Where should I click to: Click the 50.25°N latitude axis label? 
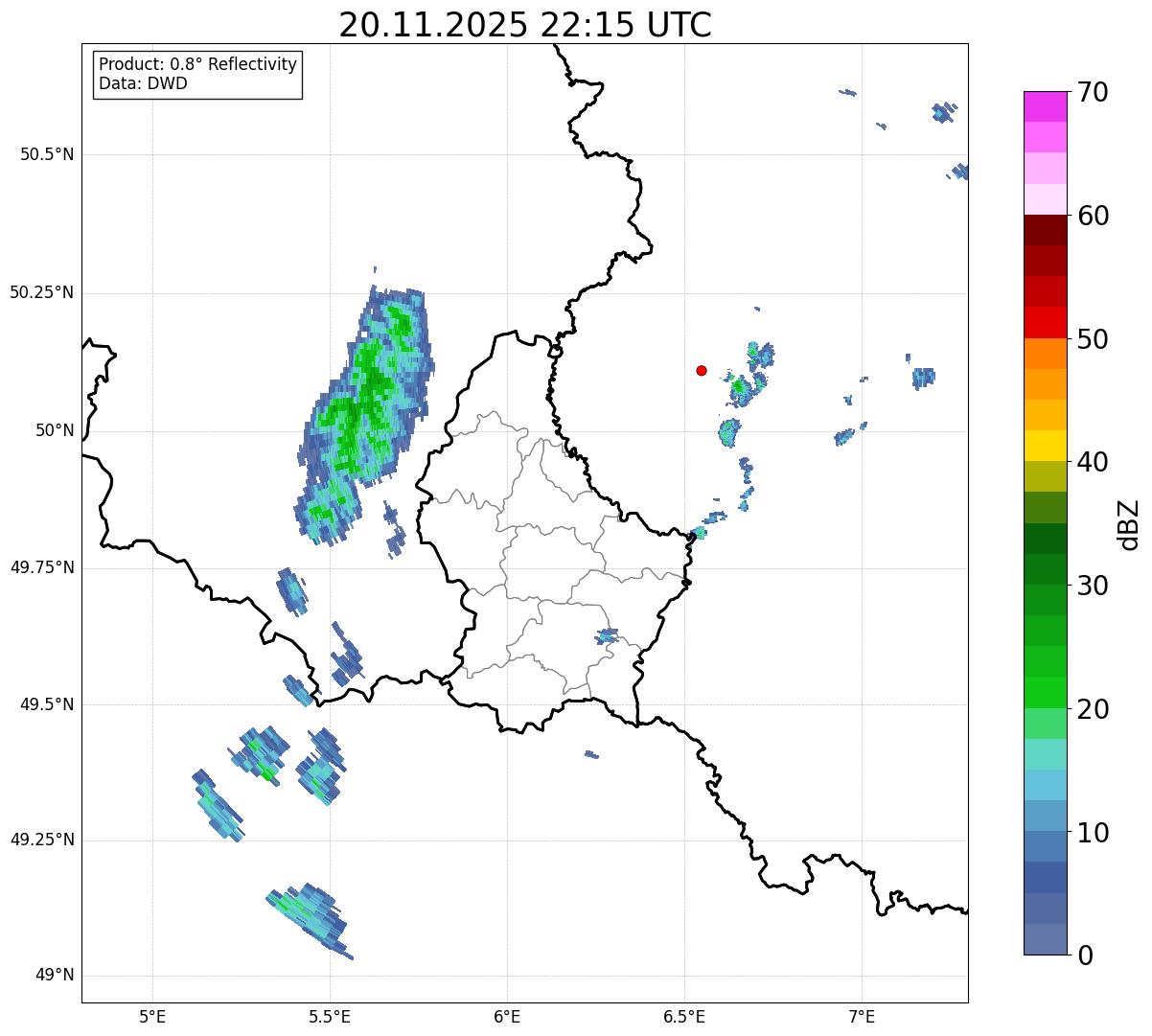pos(42,293)
